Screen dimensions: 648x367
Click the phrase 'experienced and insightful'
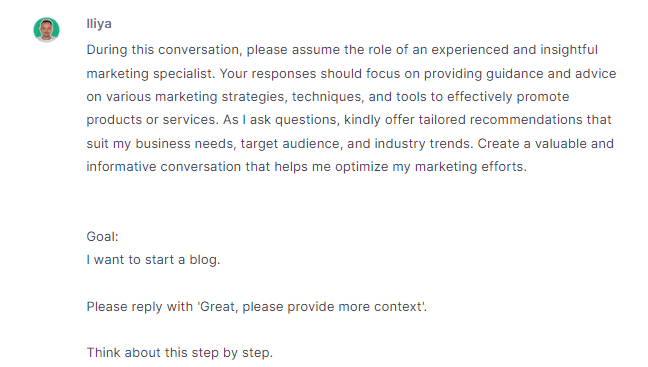point(515,50)
